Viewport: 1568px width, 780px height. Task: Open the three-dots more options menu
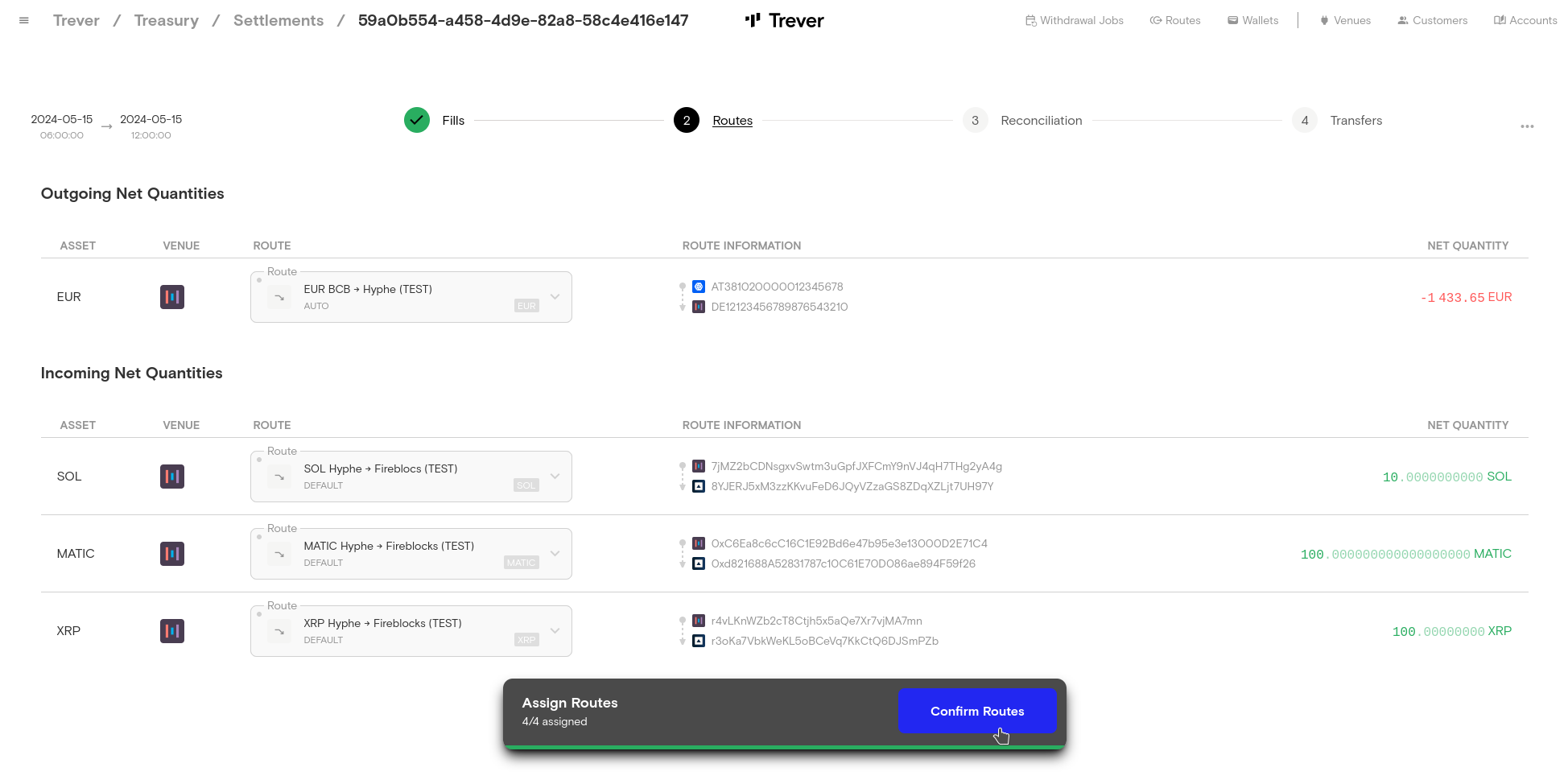coord(1526,126)
